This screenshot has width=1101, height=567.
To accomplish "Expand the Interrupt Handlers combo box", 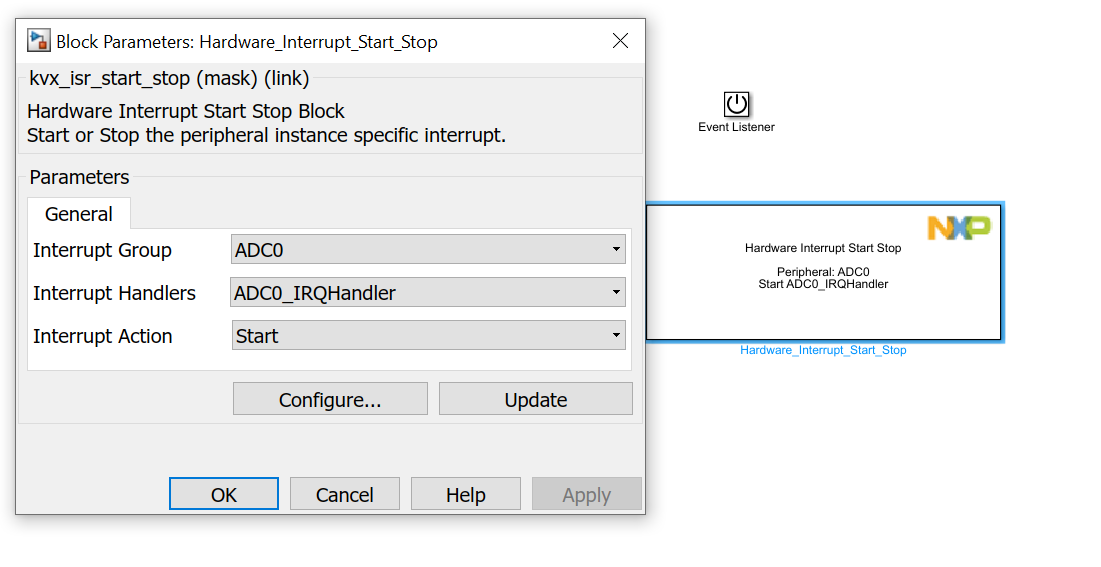I will [x=428, y=293].
